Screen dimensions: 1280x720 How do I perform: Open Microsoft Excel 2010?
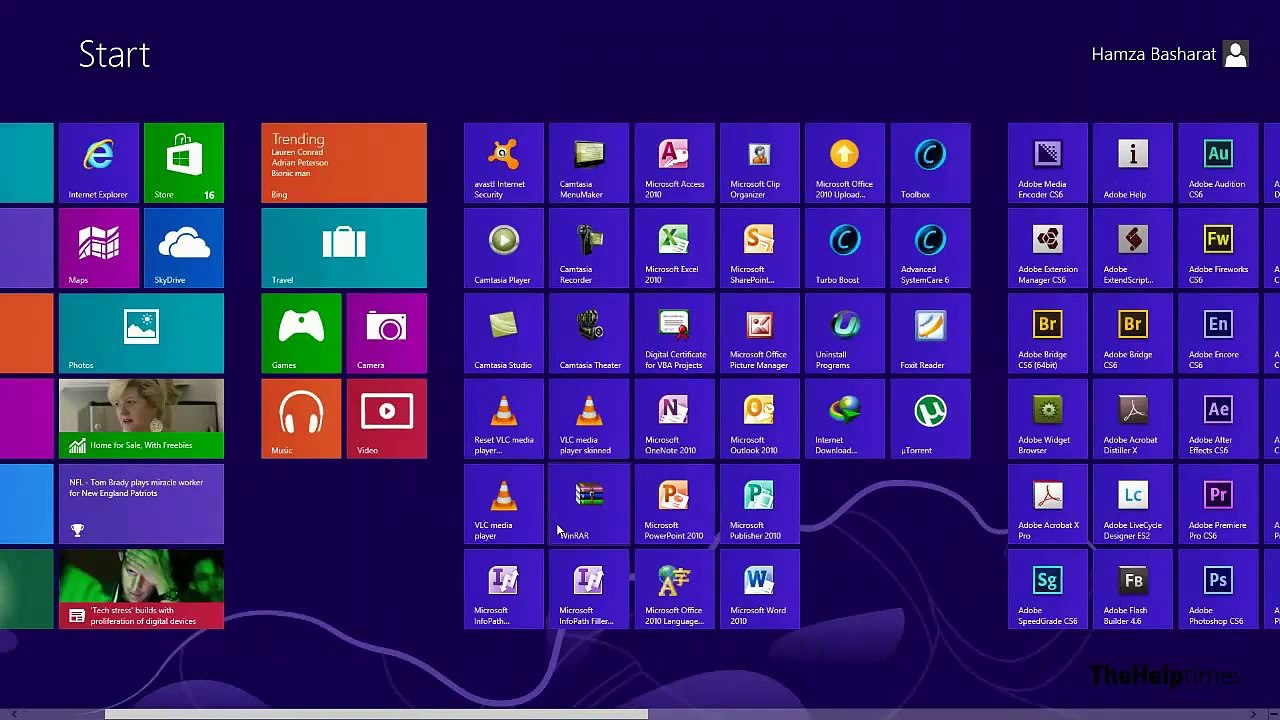pos(674,248)
